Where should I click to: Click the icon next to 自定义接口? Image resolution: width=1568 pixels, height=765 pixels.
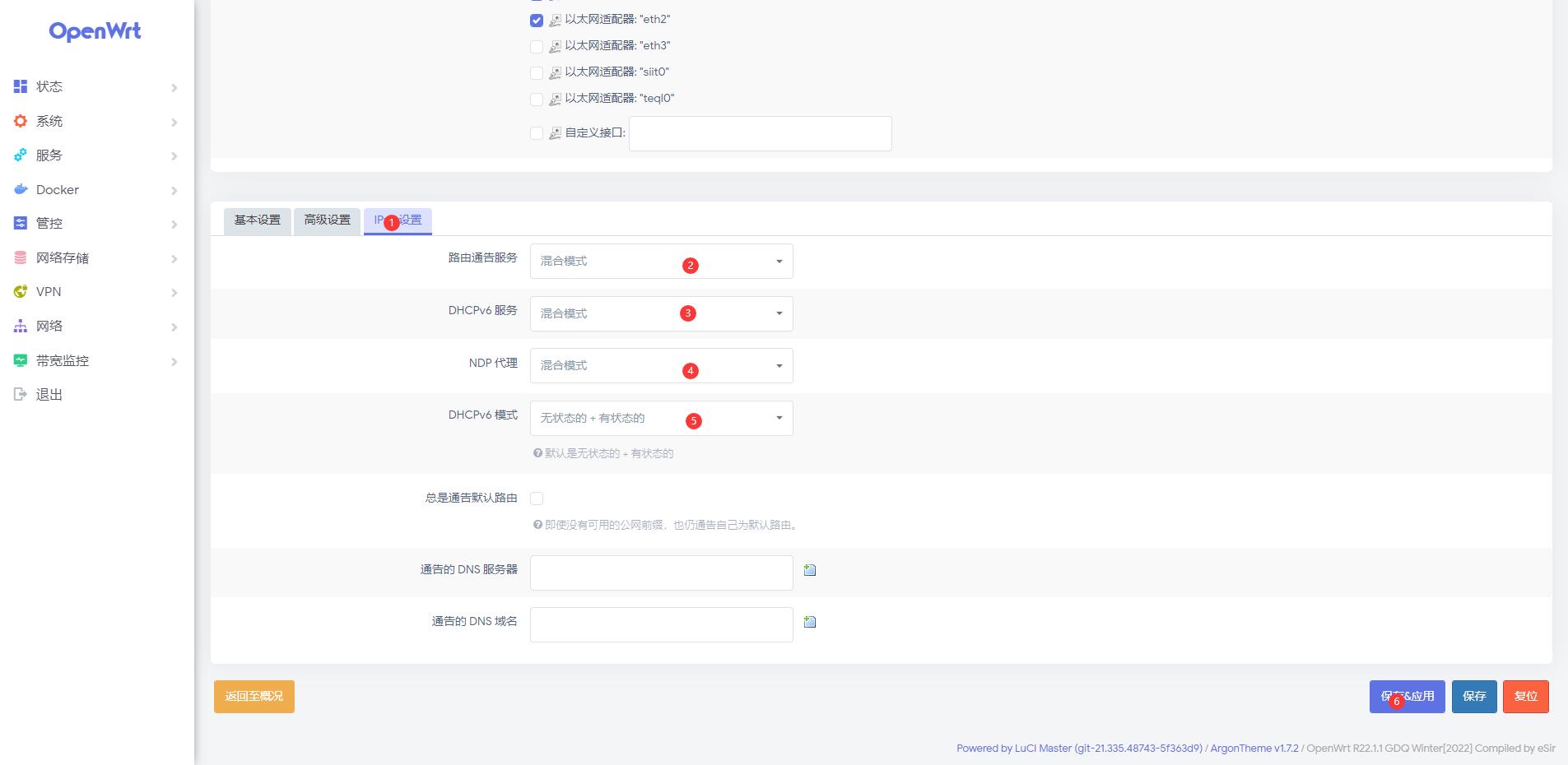(x=556, y=133)
